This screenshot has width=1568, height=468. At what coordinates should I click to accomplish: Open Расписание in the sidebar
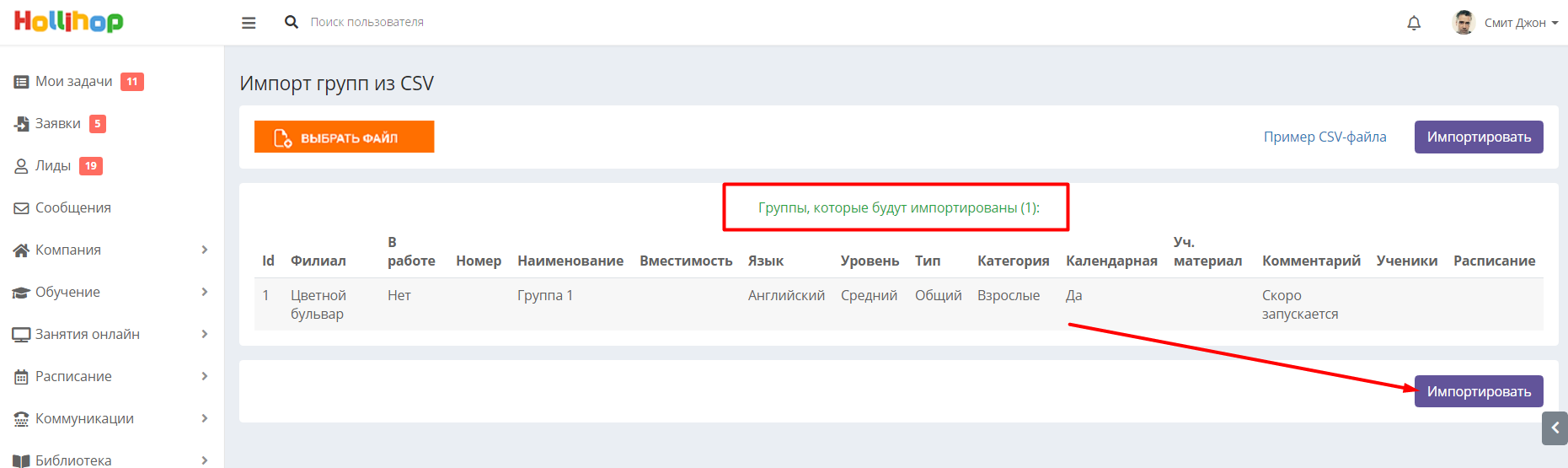(73, 376)
